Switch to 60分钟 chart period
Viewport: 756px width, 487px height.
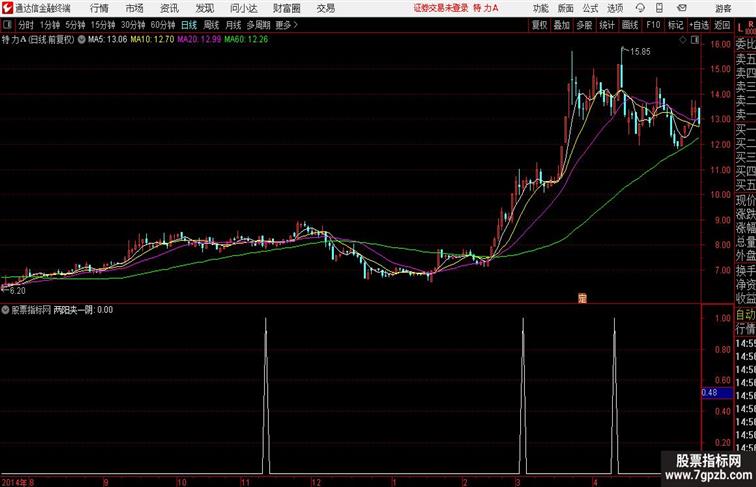click(x=163, y=25)
